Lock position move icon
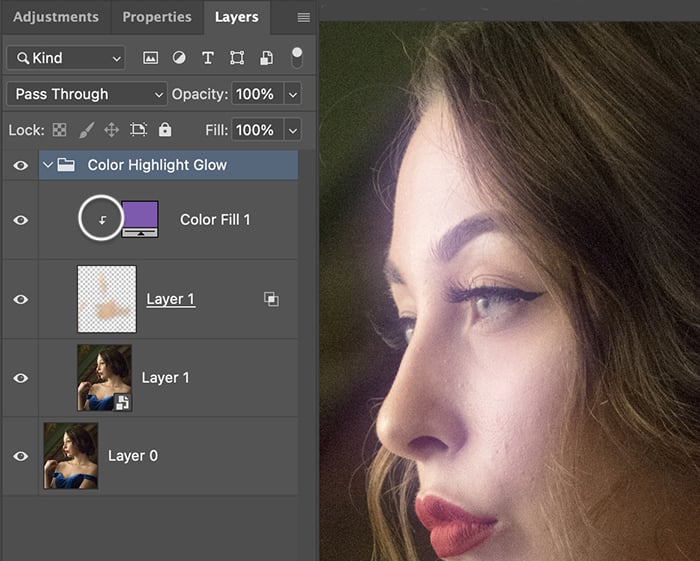Image resolution: width=700 pixels, height=561 pixels. click(112, 130)
